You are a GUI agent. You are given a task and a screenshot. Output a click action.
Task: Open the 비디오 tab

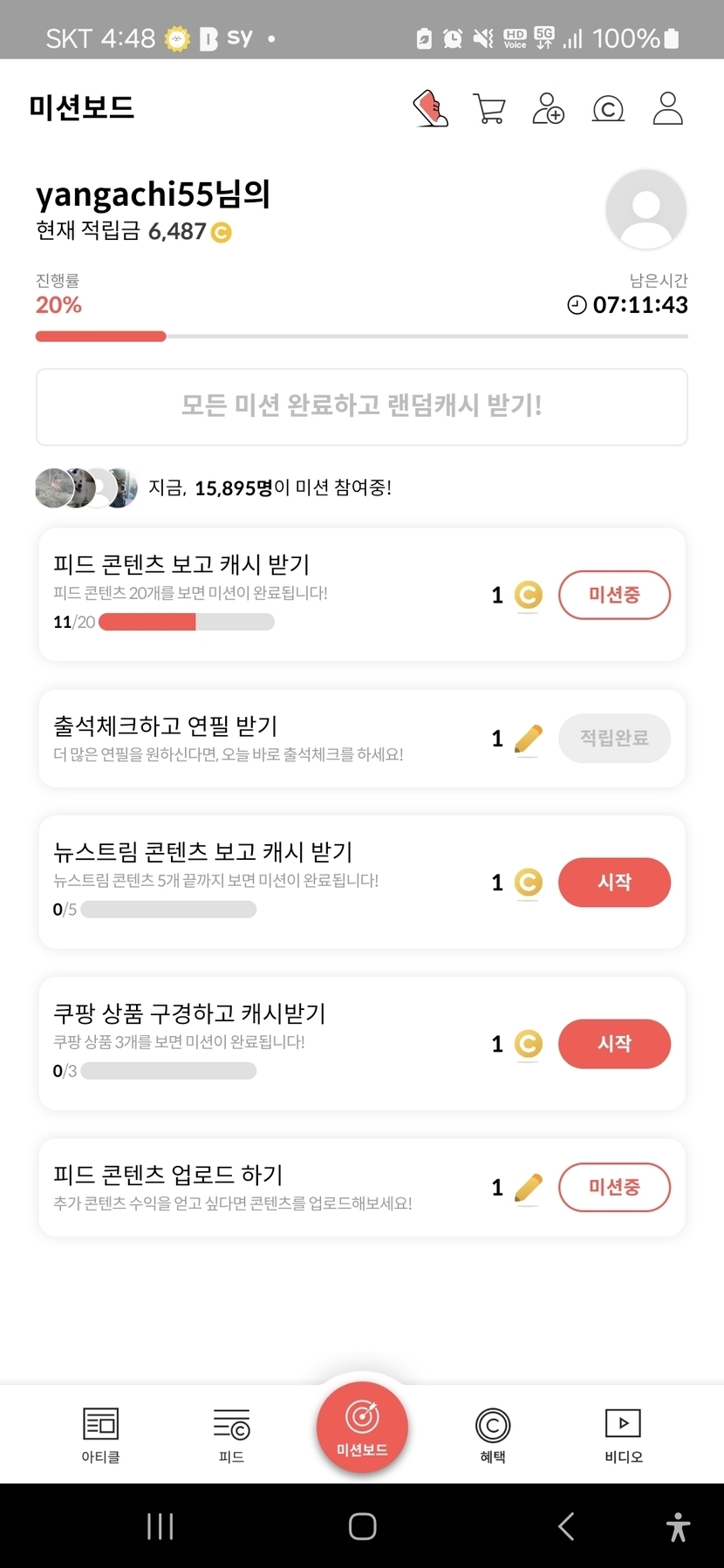[x=624, y=1435]
